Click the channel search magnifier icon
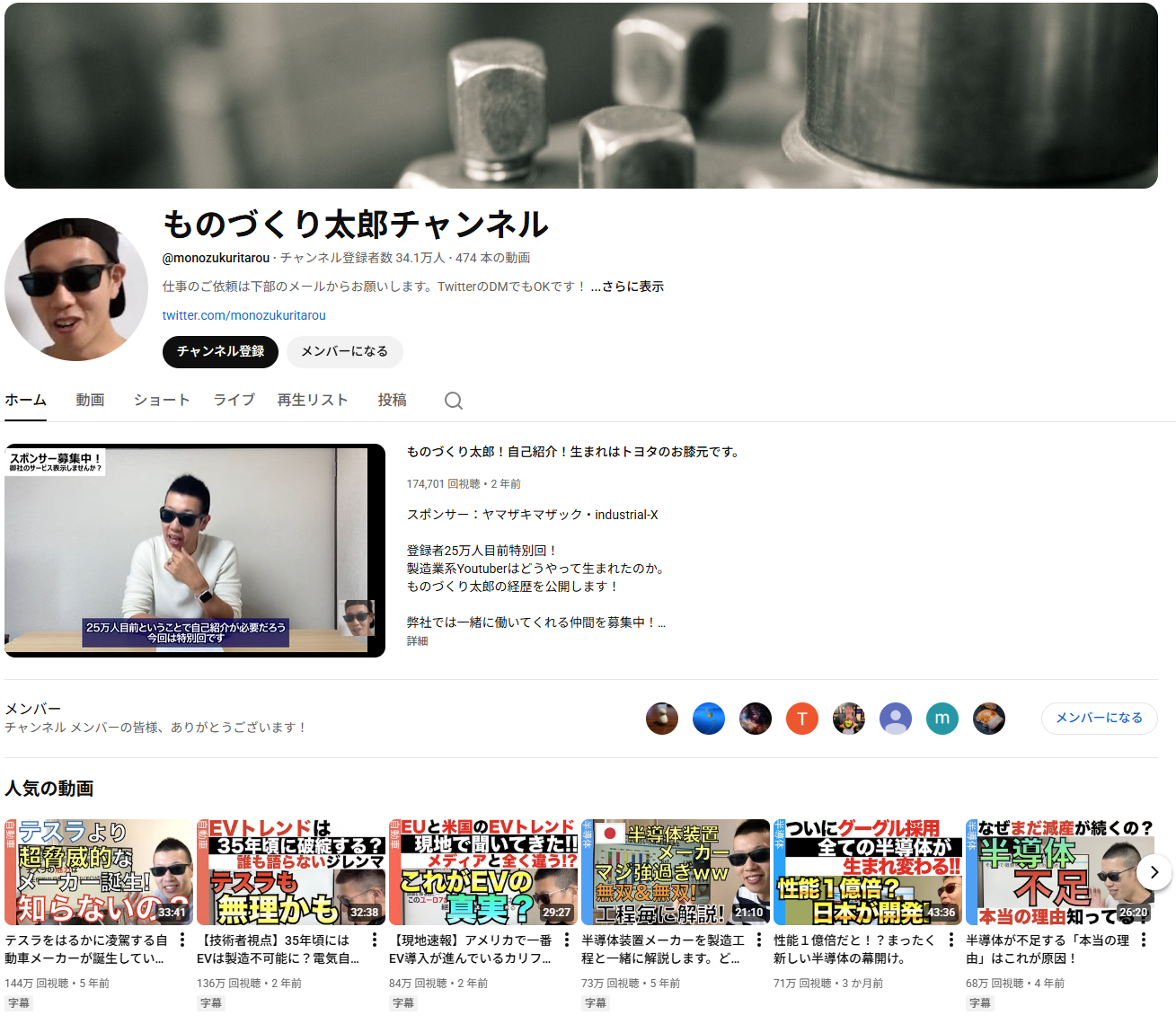The width and height of the screenshot is (1176, 1024). point(454,401)
